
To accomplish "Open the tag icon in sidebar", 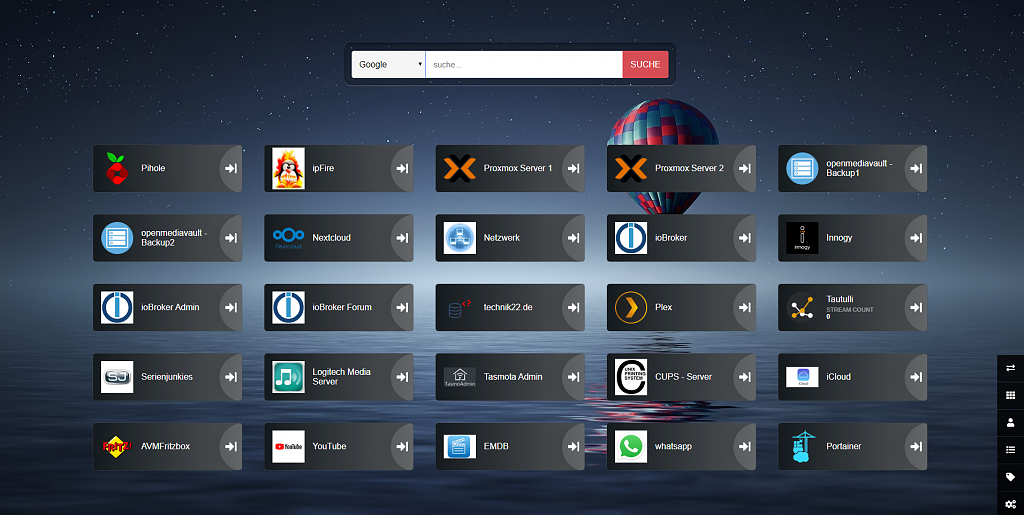I will click(1010, 477).
